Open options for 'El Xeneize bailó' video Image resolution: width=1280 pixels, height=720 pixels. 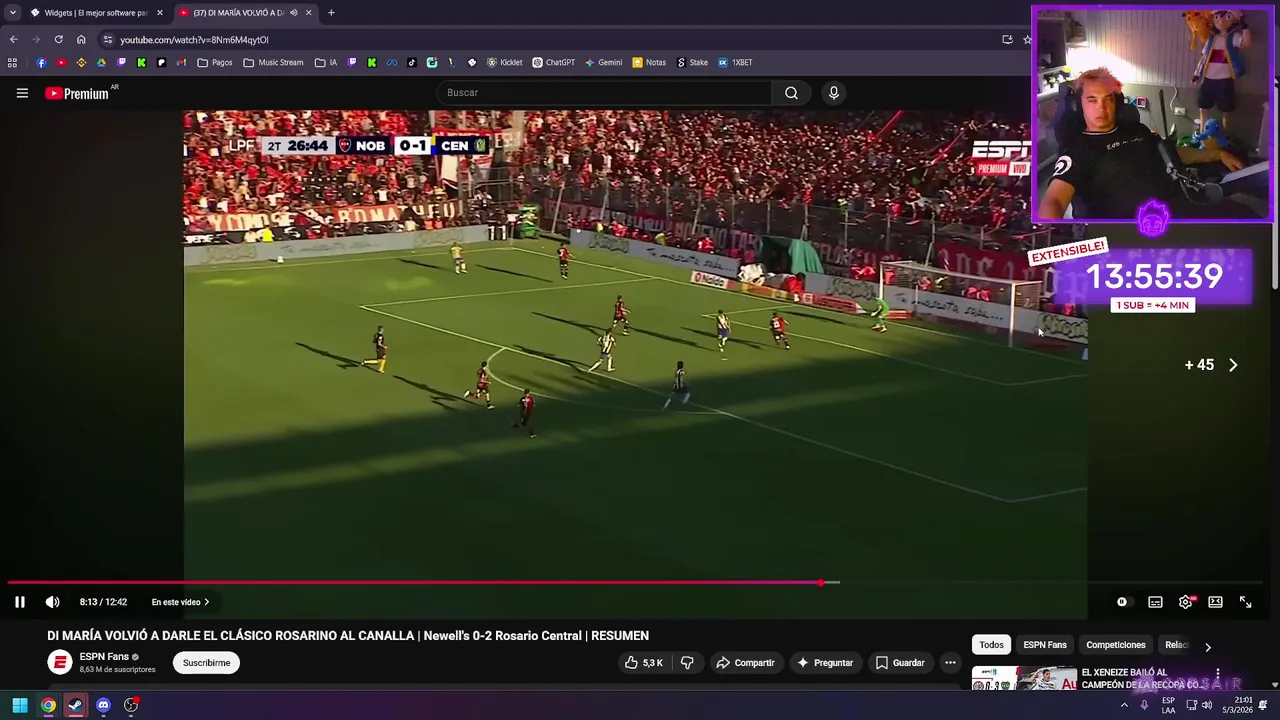coord(1217,675)
